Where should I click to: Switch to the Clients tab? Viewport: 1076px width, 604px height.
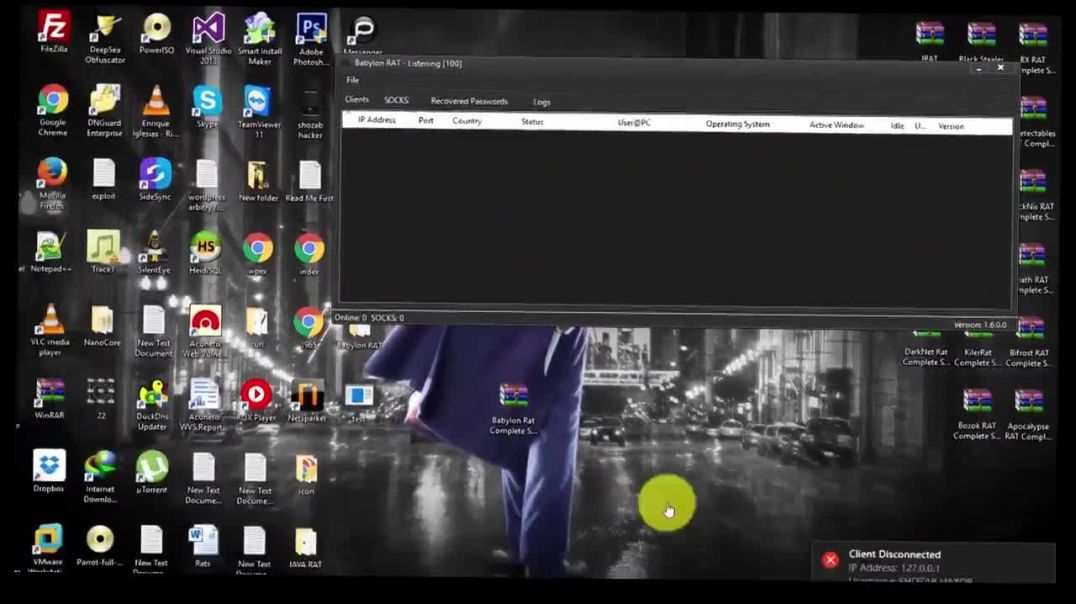(x=357, y=100)
